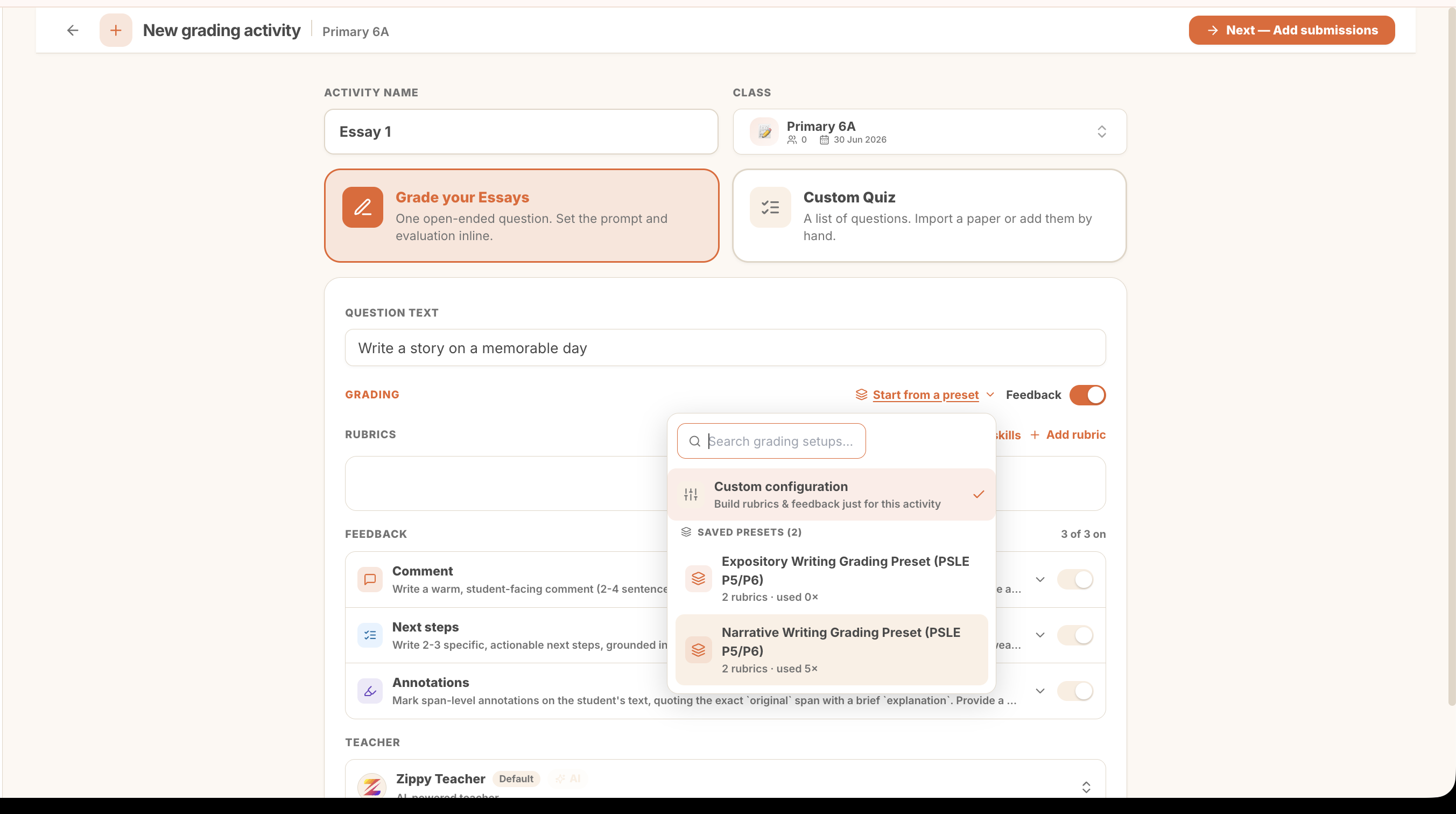1456x814 pixels.
Task: Click the Custom Quiz checklist icon
Action: (x=770, y=207)
